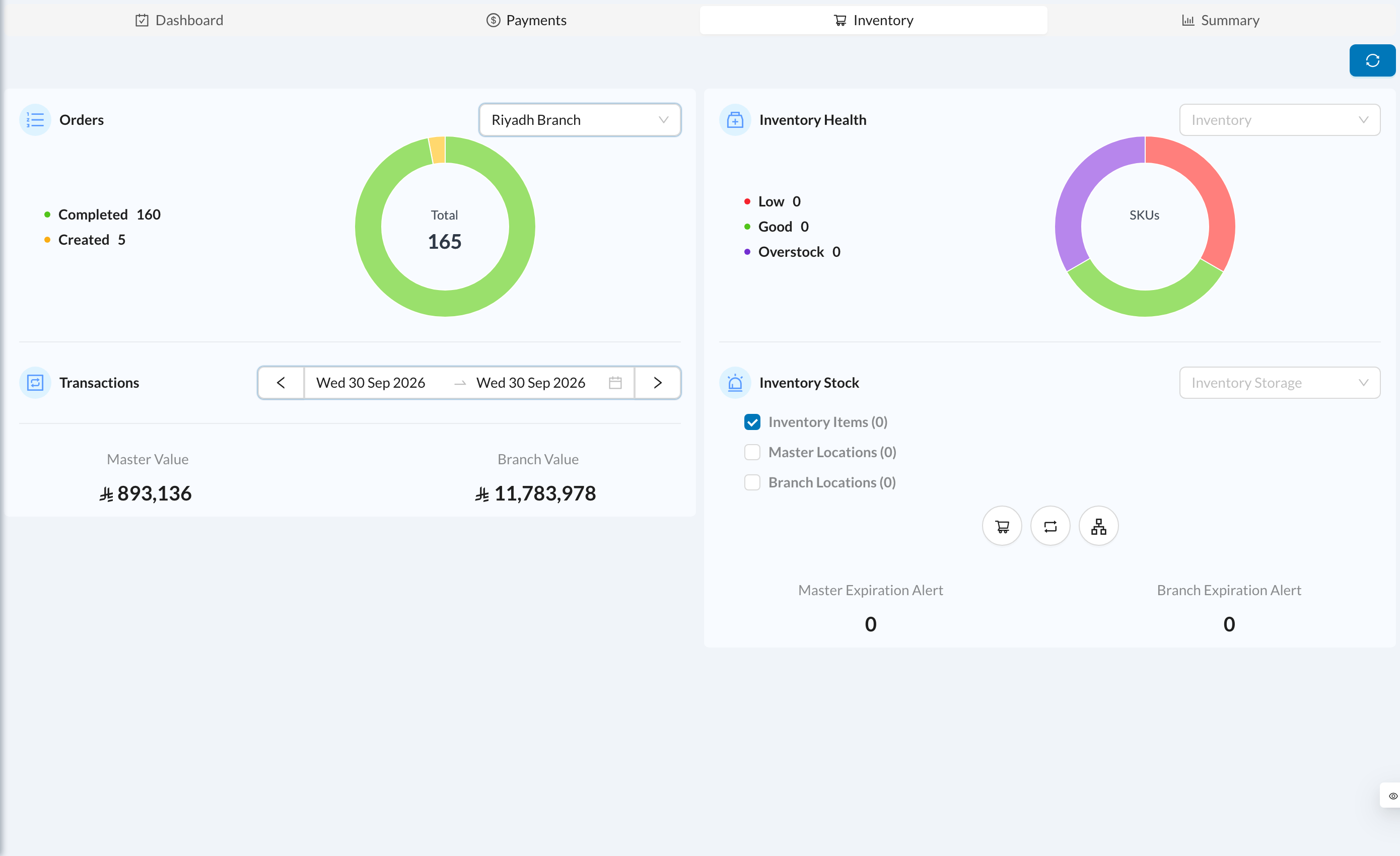Click the shopping cart round button

click(x=1002, y=526)
